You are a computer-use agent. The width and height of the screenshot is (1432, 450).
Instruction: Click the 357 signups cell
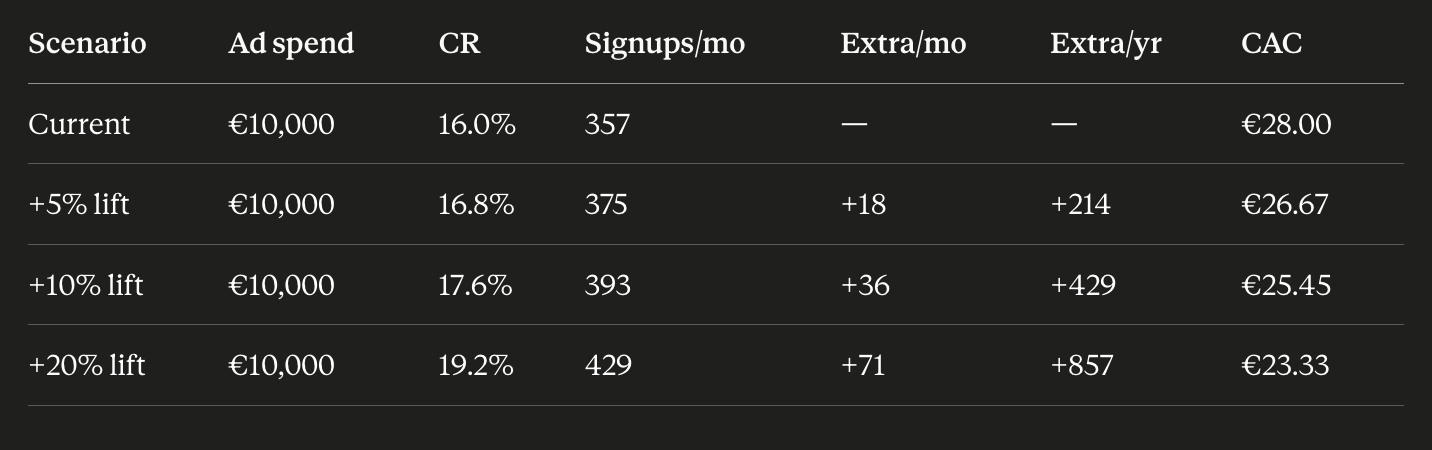coord(607,124)
